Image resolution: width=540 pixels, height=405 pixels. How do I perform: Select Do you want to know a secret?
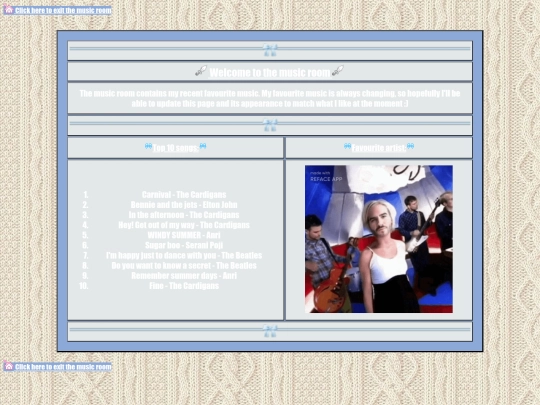[x=184, y=266]
